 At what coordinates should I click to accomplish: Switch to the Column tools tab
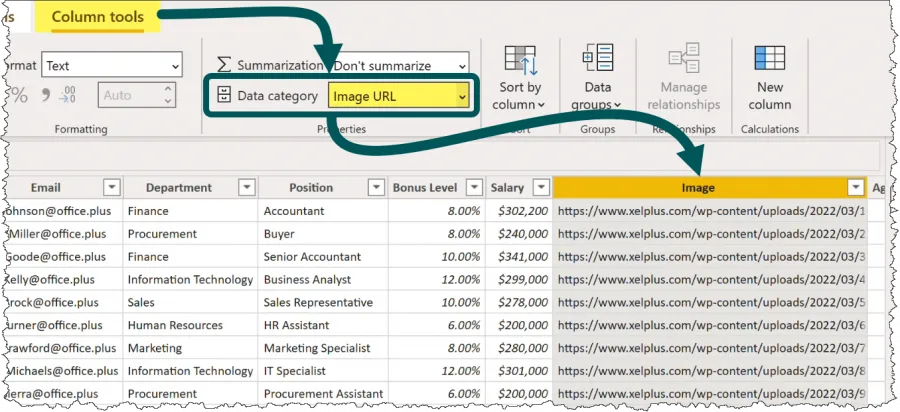[97, 17]
